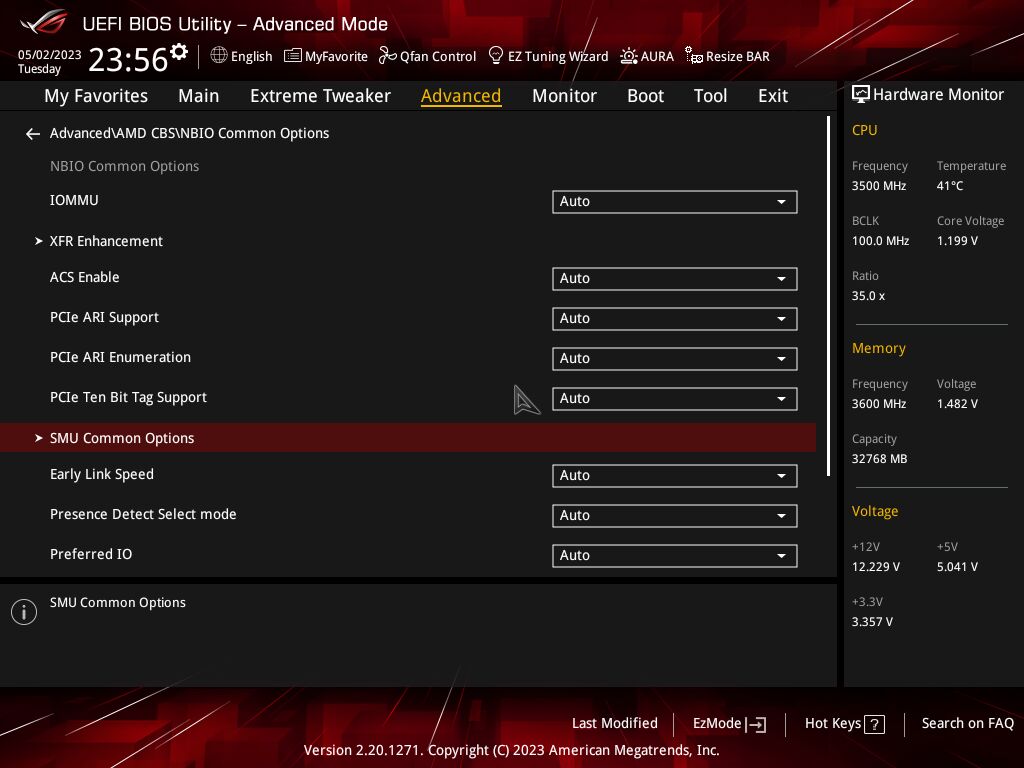Go back using the left arrow icon

(x=33, y=134)
